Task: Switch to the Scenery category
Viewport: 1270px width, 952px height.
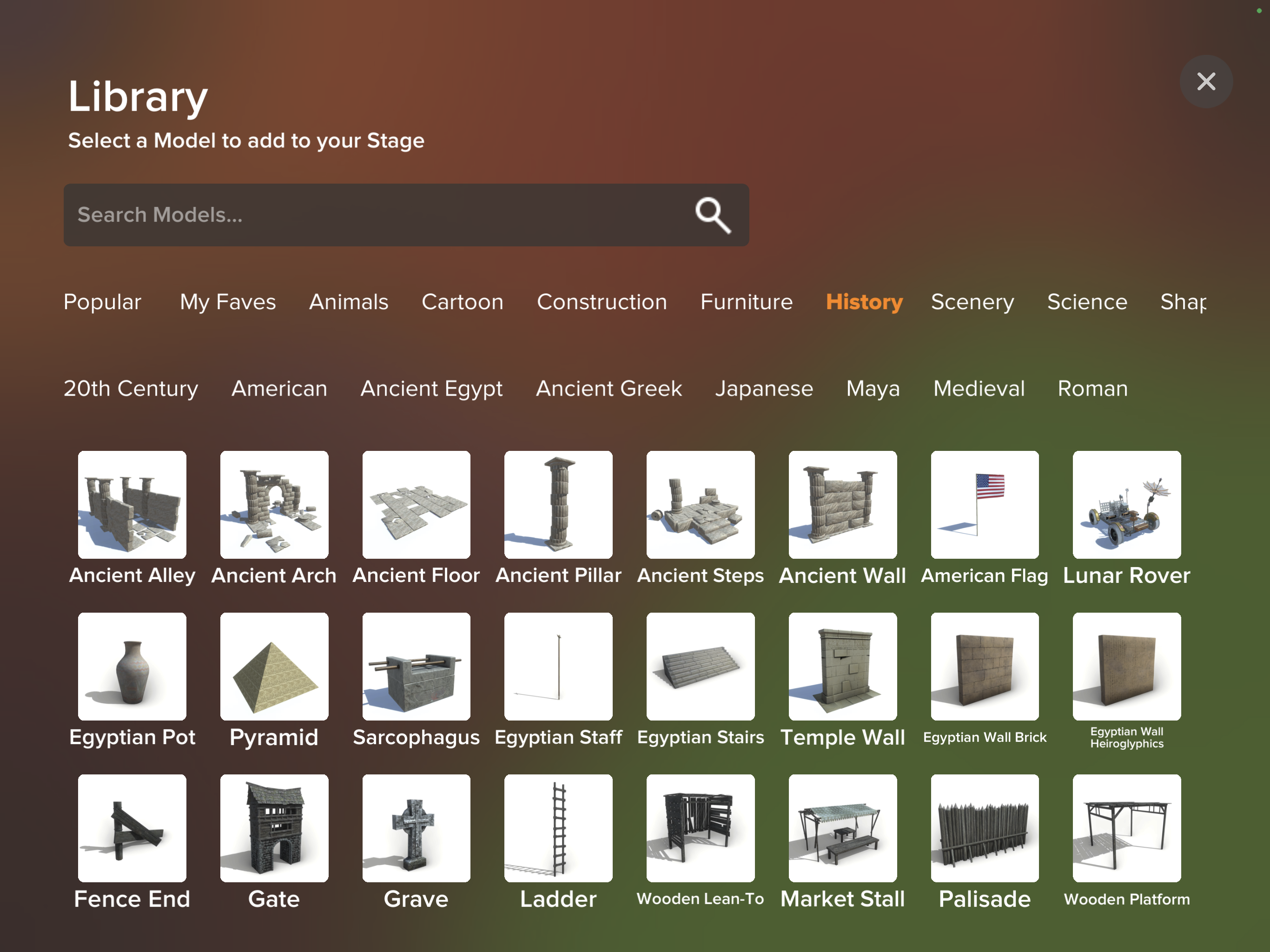Action: pyautogui.click(x=972, y=302)
